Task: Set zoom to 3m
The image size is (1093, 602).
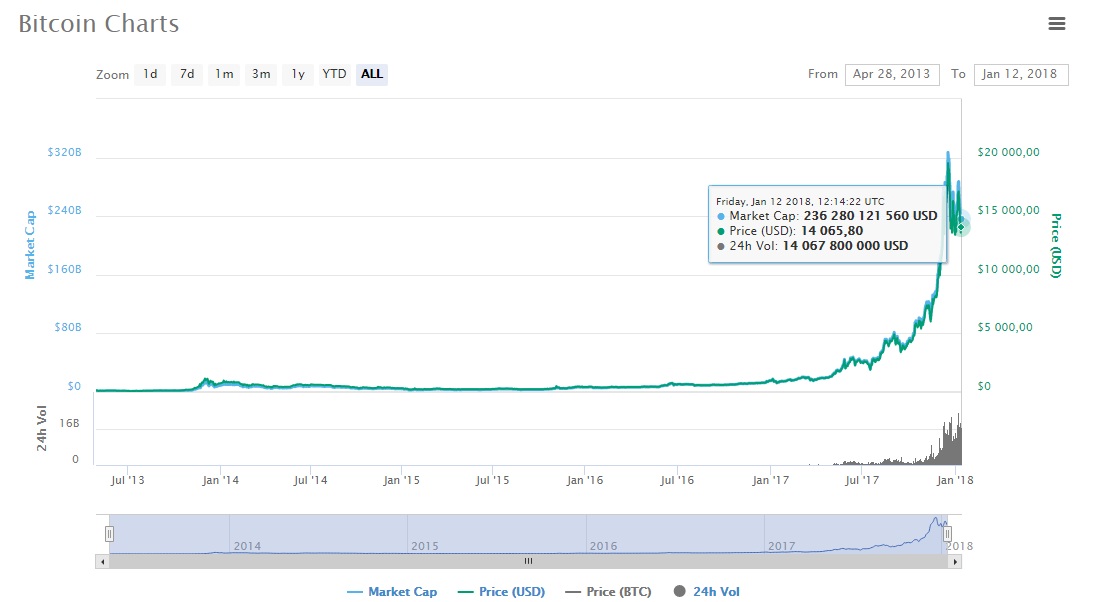Action: (x=261, y=74)
